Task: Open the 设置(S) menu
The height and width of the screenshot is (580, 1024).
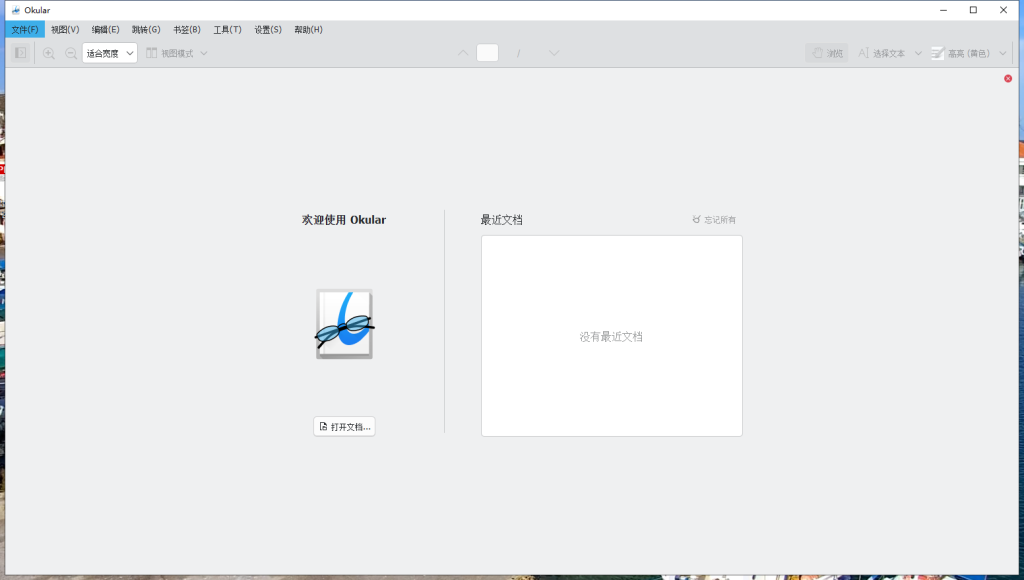Action: (x=268, y=29)
